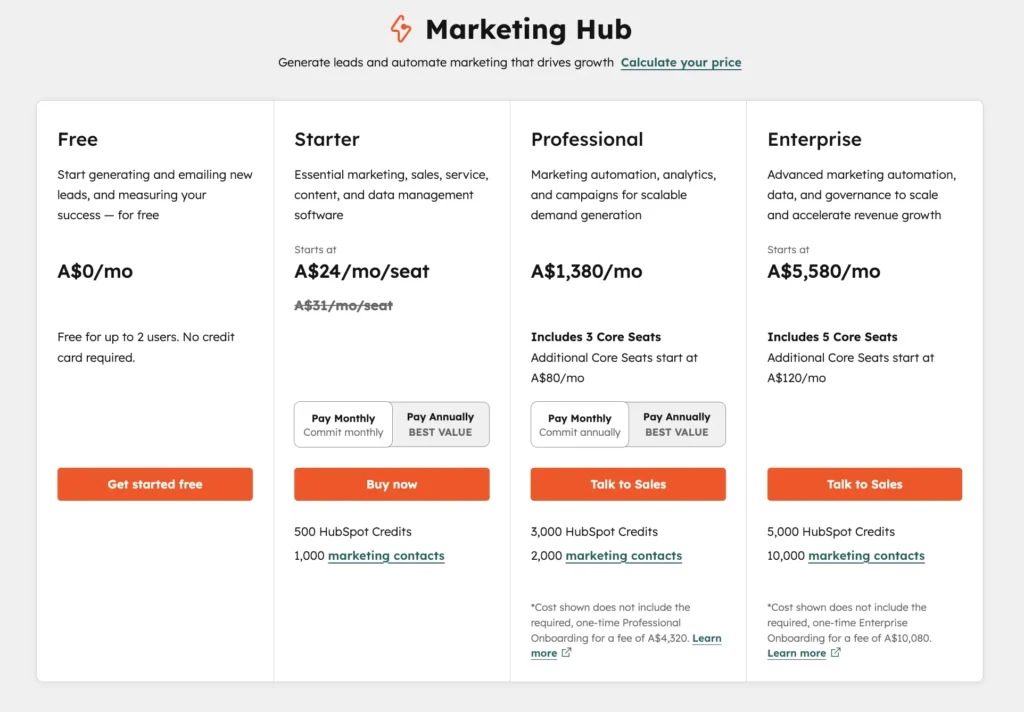Screen dimensions: 1024x712
Task: Click the Marketing Hub lightning bolt icon
Action: pyautogui.click(x=401, y=29)
